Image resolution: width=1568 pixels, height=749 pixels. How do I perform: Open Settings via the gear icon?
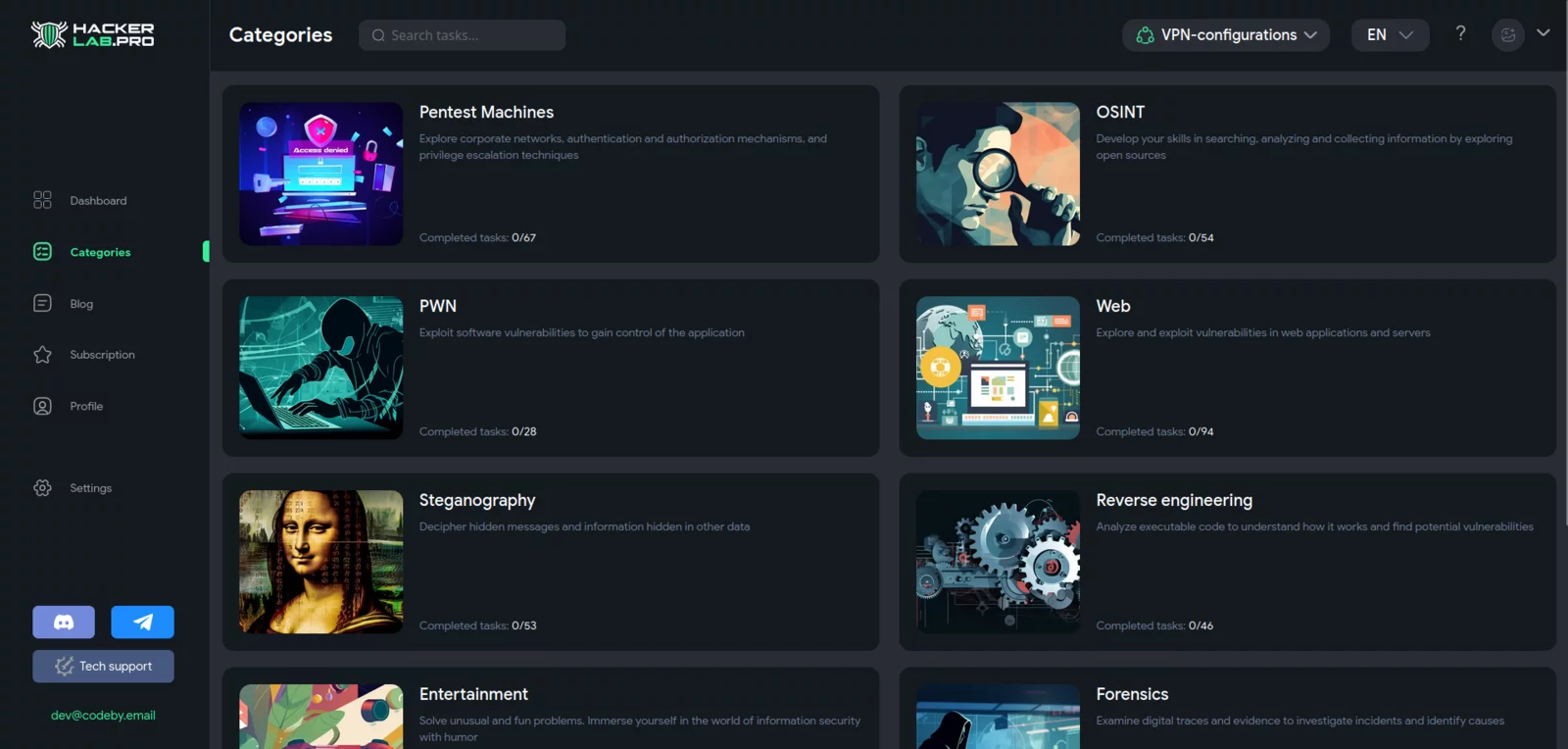point(42,488)
